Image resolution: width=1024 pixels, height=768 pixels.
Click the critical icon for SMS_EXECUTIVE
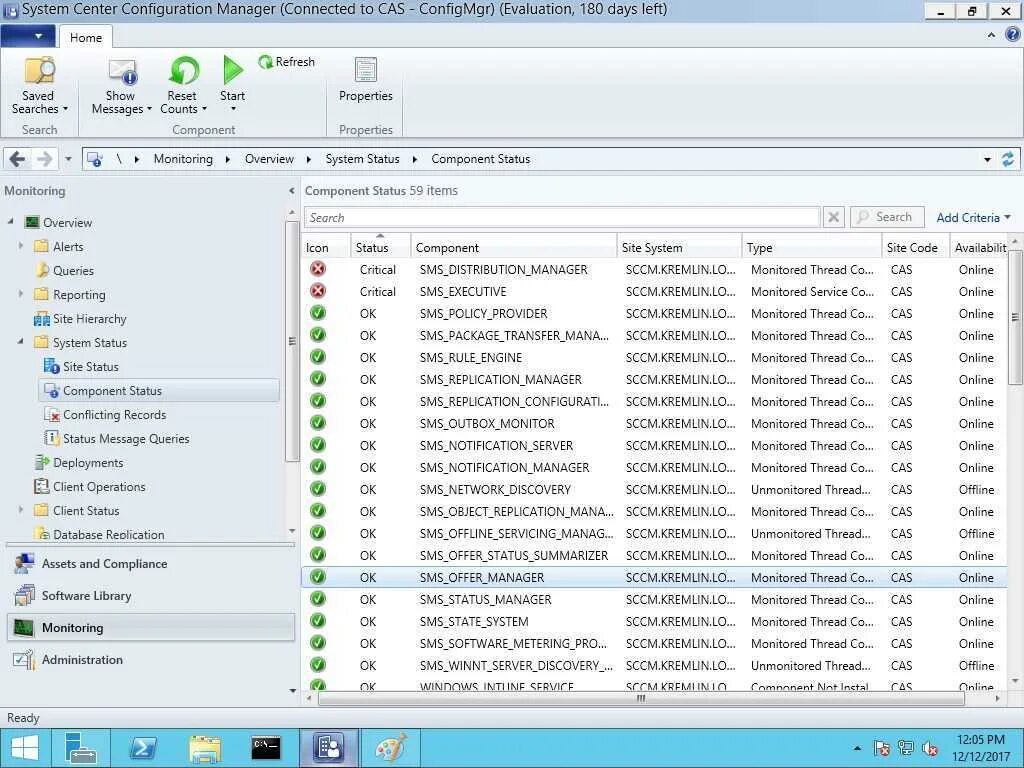pyautogui.click(x=318, y=291)
